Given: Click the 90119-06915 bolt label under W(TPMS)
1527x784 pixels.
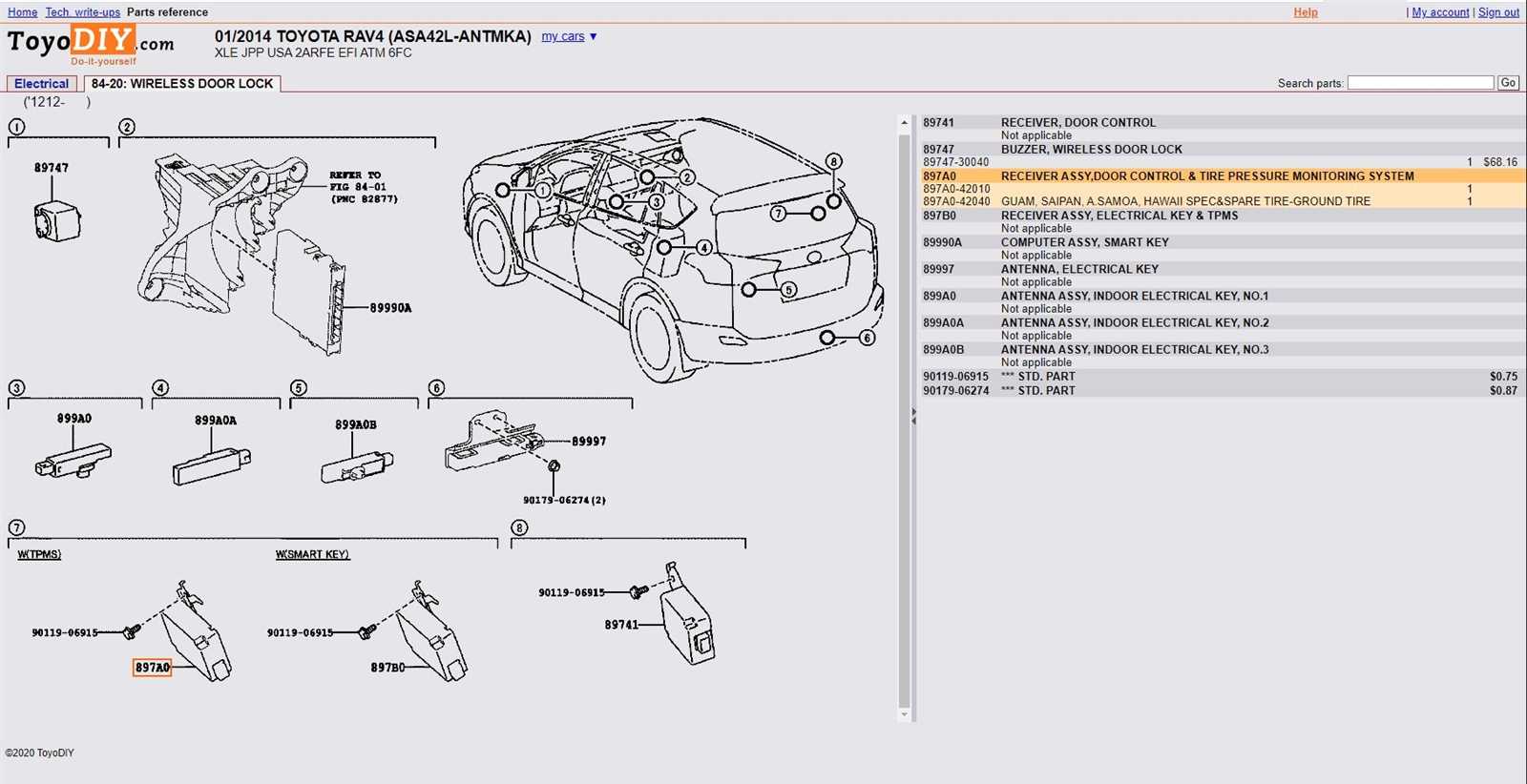Looking at the screenshot, I should tap(65, 632).
